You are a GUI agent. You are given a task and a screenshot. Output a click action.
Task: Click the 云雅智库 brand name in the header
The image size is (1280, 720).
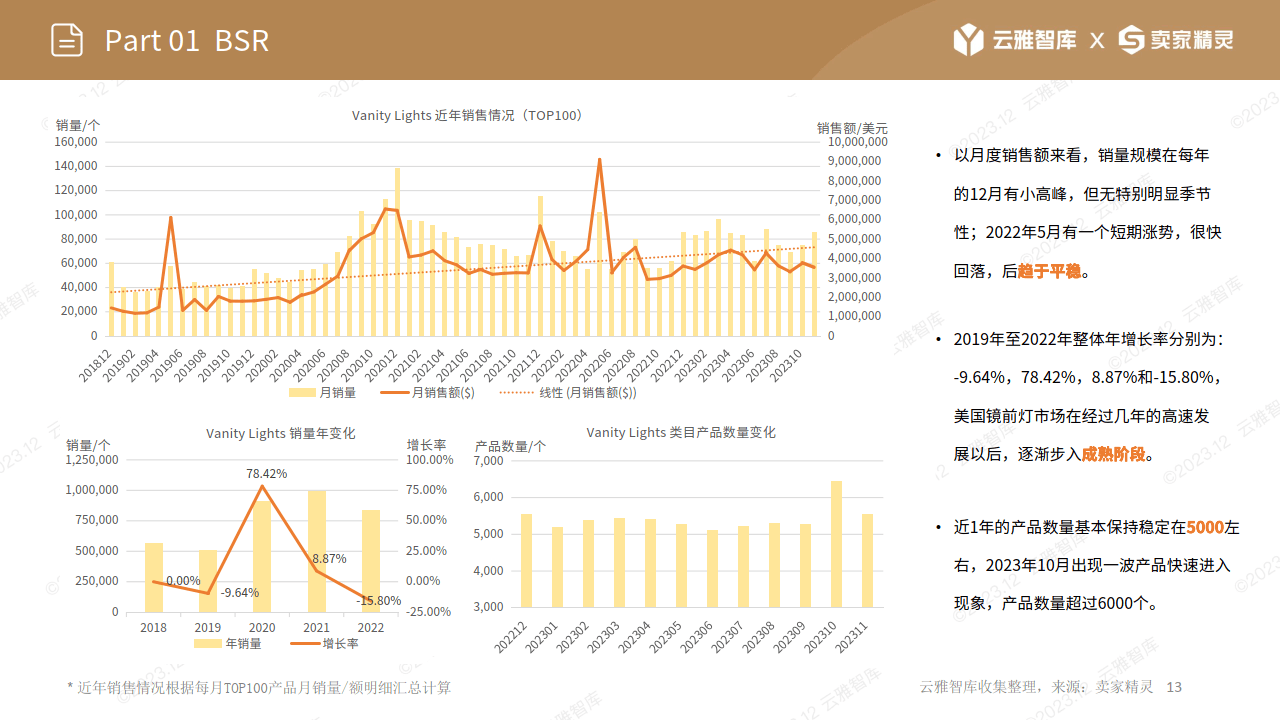1035,40
